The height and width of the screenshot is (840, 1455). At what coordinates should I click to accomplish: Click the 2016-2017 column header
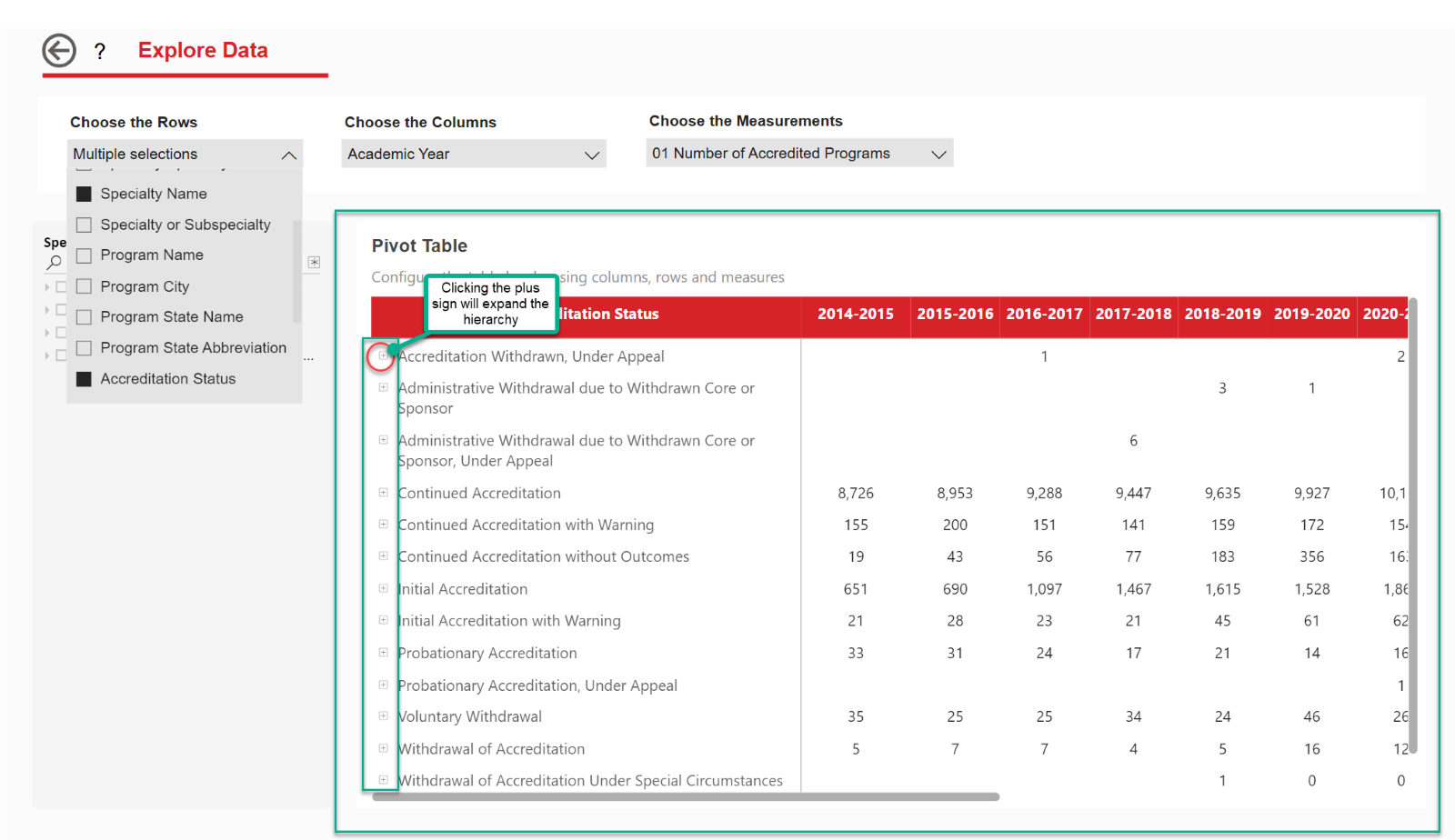pos(1044,314)
